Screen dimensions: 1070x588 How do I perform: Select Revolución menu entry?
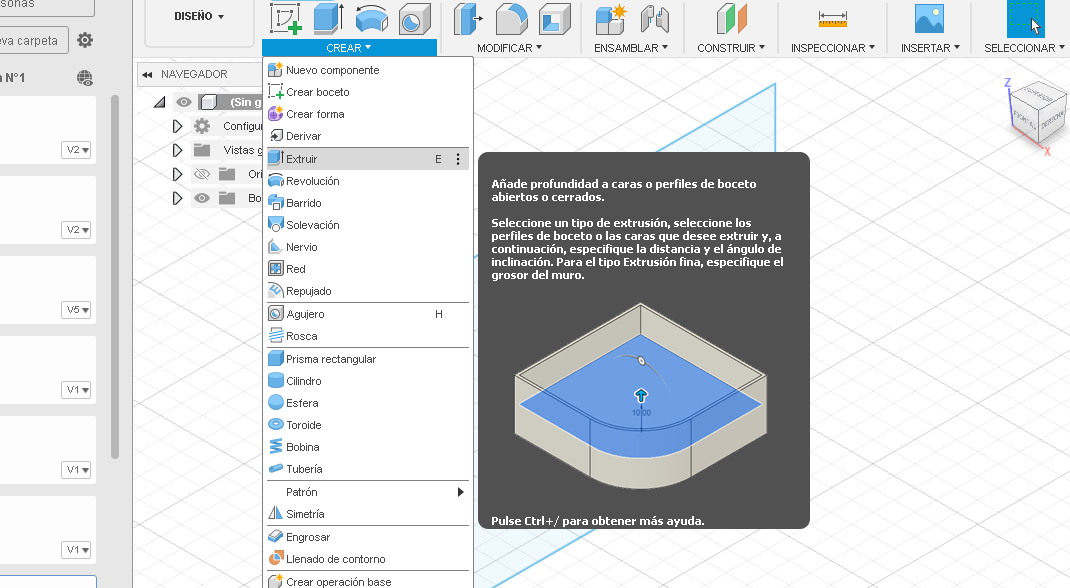(367, 181)
